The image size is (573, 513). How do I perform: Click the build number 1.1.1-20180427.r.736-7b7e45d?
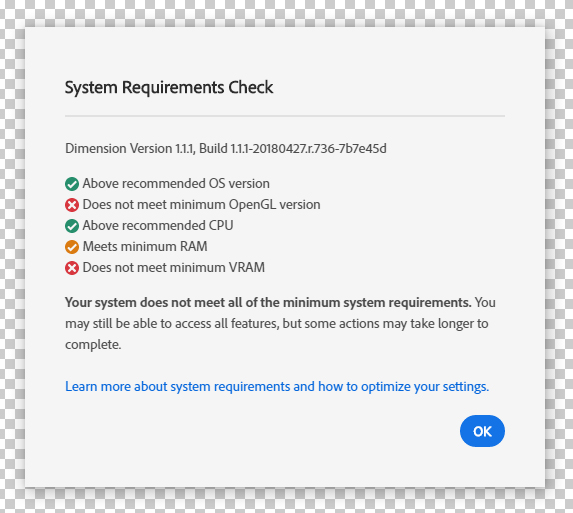(x=308, y=149)
